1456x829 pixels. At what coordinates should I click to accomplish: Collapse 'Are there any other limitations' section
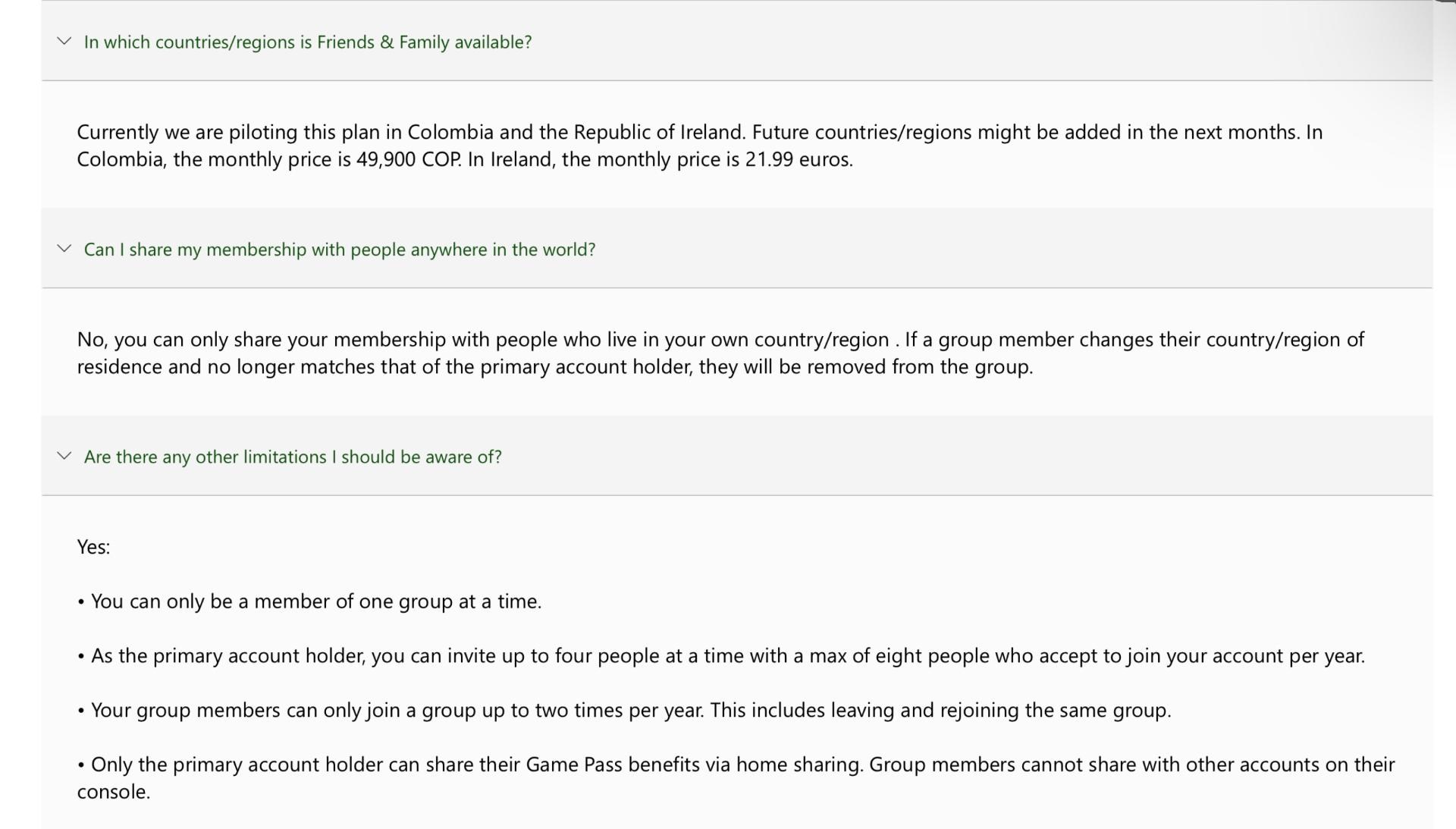pos(293,457)
